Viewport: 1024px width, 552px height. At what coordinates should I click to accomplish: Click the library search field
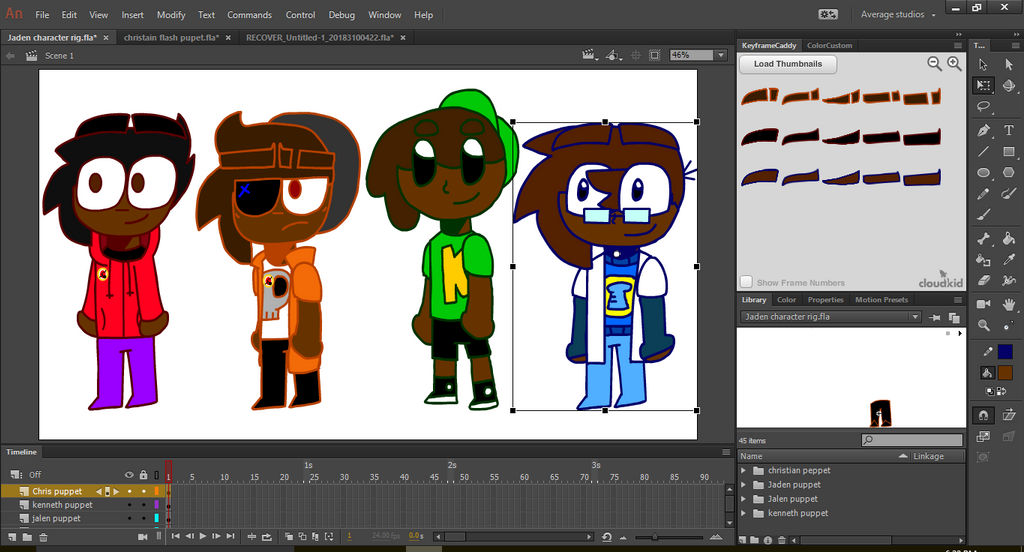click(x=912, y=440)
